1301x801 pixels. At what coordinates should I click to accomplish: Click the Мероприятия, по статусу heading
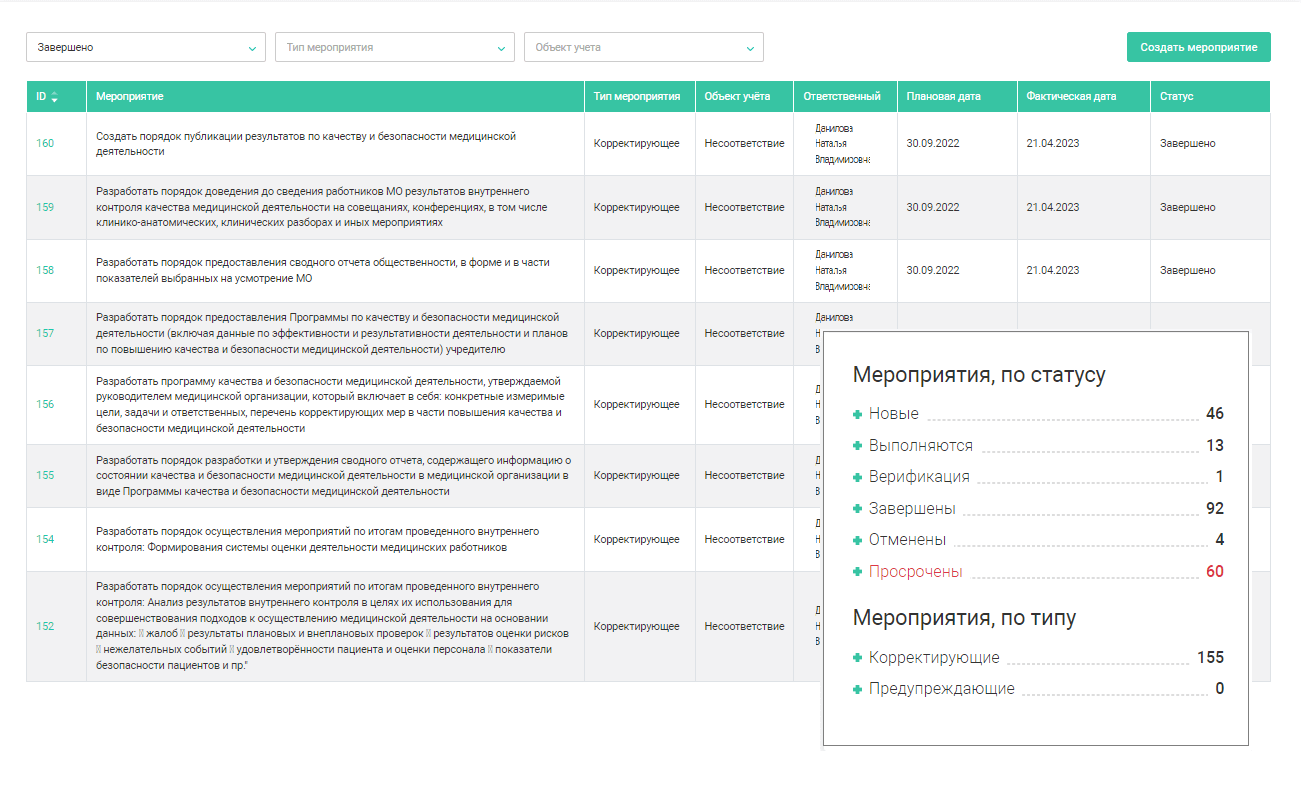pos(979,375)
